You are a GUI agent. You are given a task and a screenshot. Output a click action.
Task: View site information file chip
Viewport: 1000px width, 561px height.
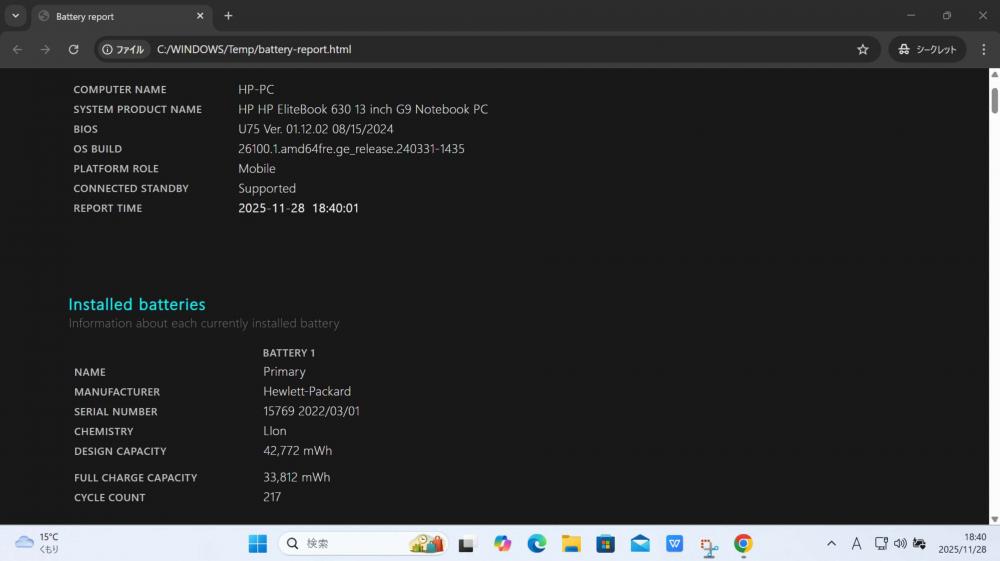[x=123, y=49]
